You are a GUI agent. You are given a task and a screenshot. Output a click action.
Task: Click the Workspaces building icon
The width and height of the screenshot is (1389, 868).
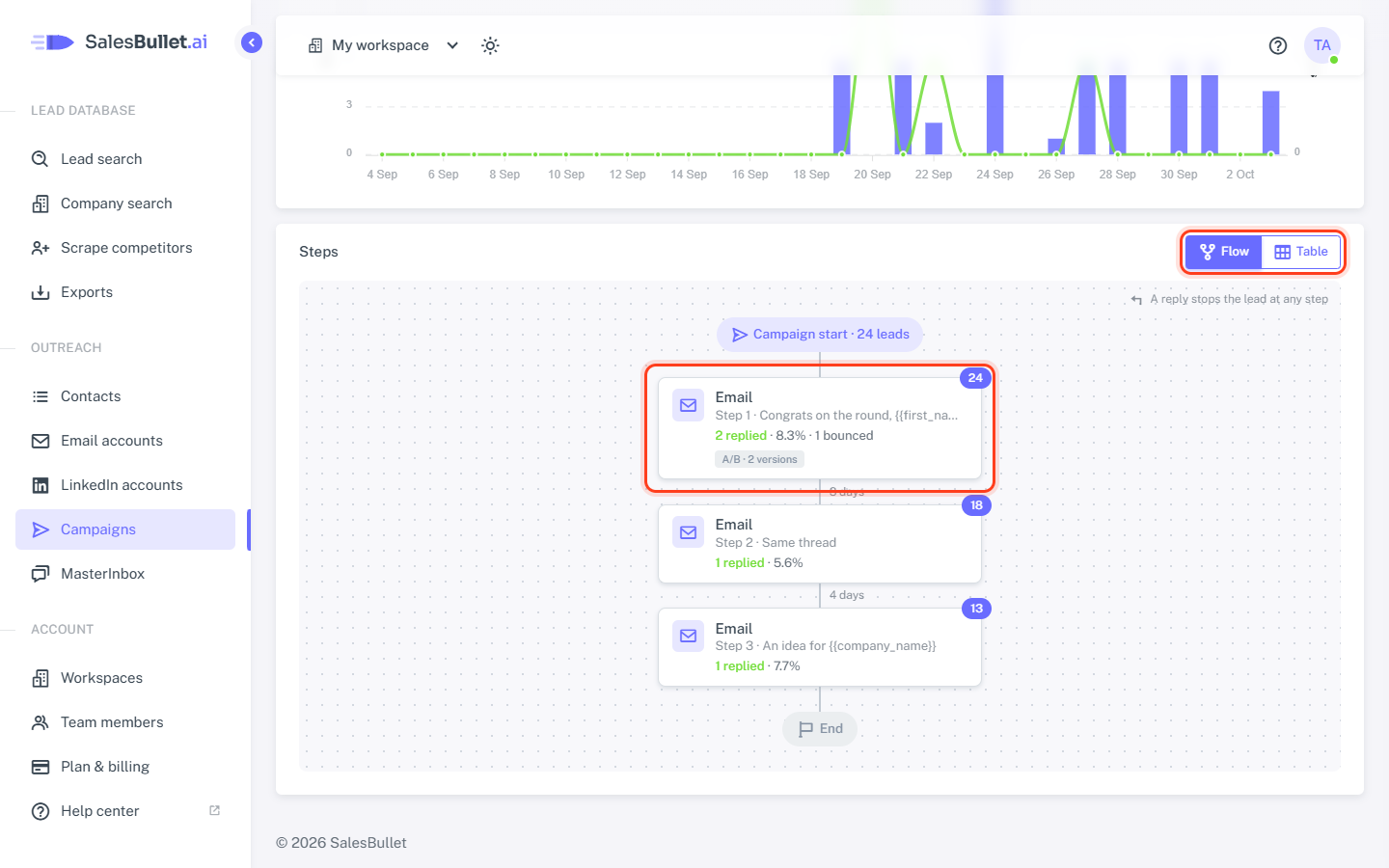click(x=41, y=678)
